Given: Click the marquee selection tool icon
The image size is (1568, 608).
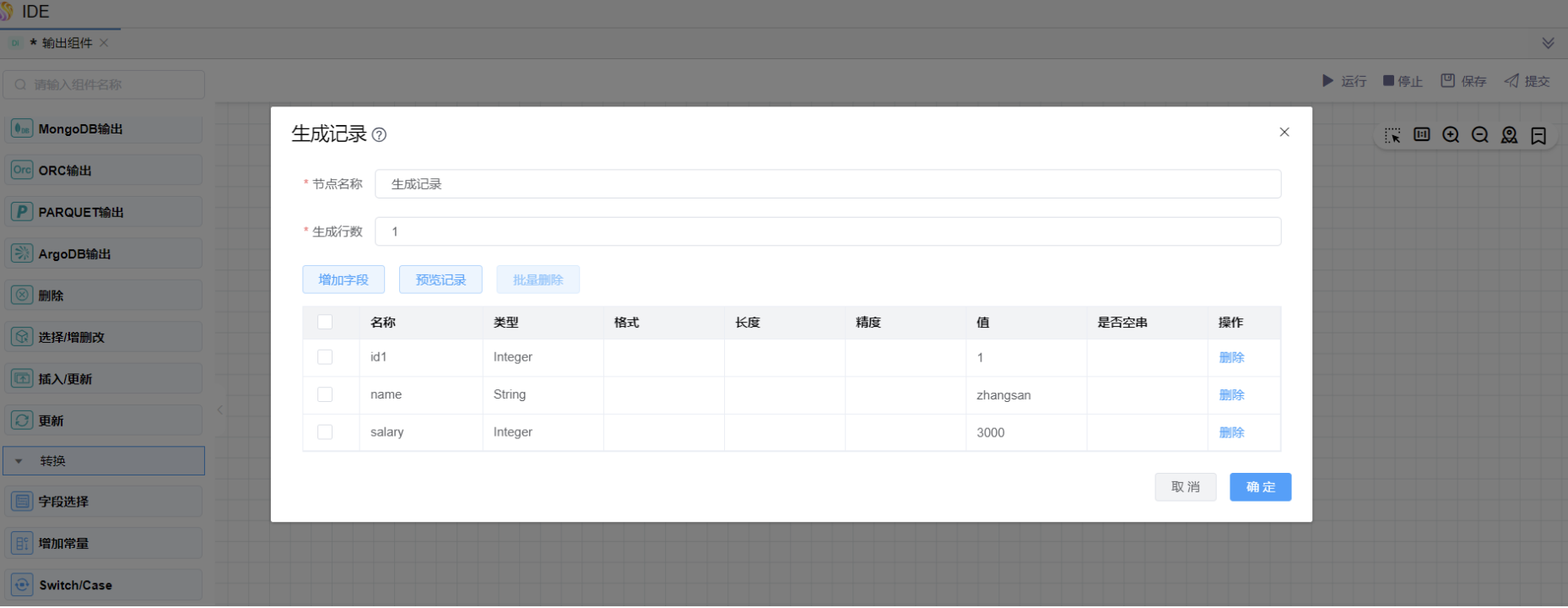Looking at the screenshot, I should point(1392,135).
